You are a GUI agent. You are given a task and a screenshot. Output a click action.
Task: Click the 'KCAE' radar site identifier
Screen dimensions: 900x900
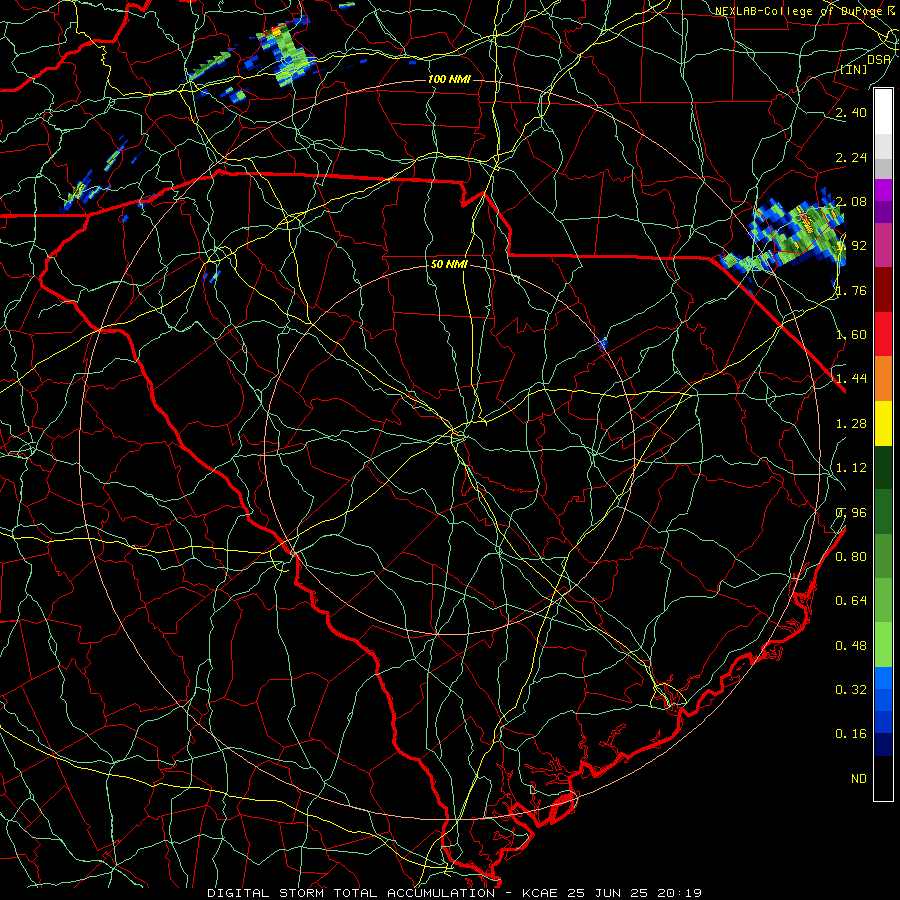click(x=540, y=893)
